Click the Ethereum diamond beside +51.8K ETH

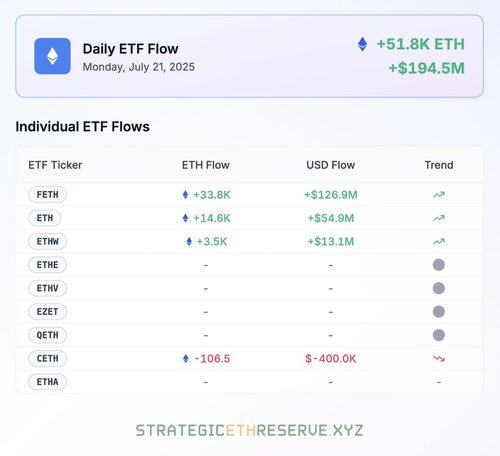coord(362,44)
